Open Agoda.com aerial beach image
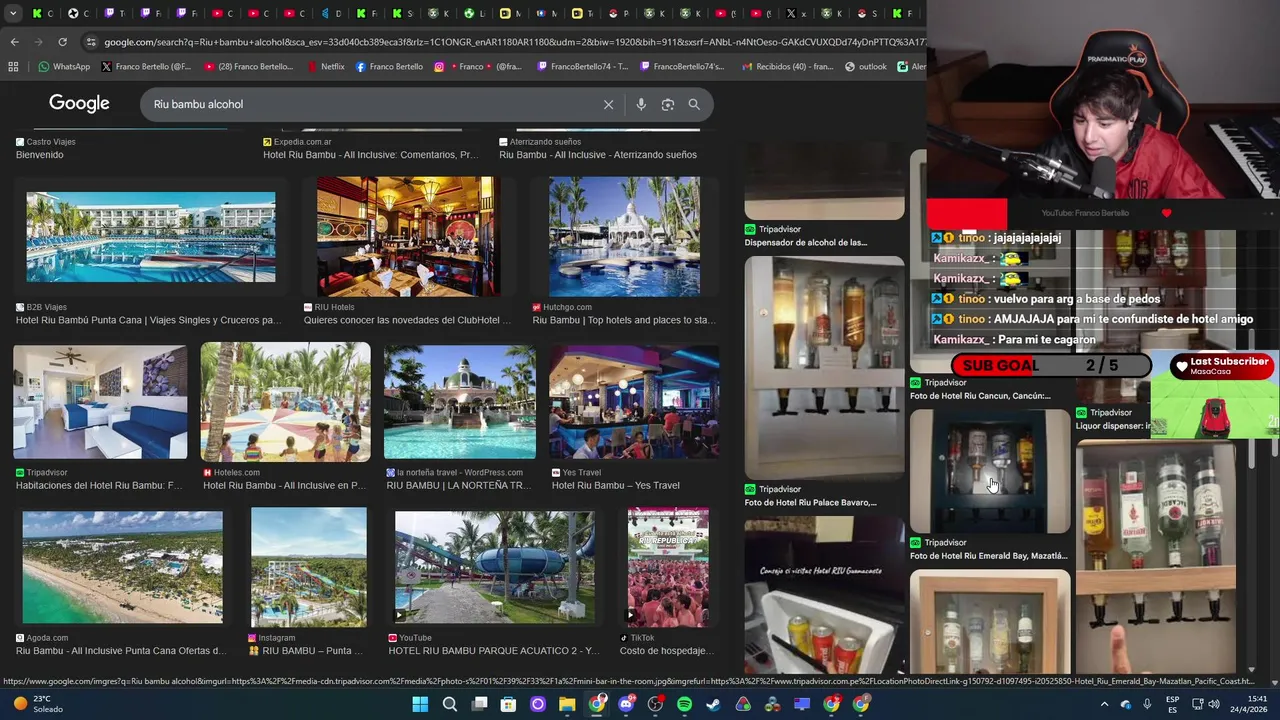This screenshot has width=1280, height=720. (123, 567)
